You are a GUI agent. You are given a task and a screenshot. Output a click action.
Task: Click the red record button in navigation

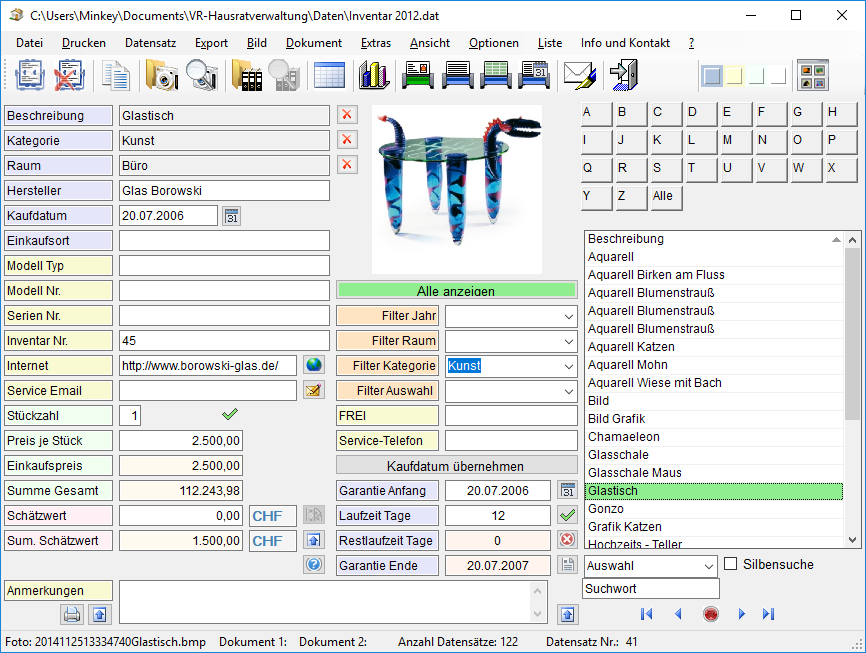pos(711,614)
